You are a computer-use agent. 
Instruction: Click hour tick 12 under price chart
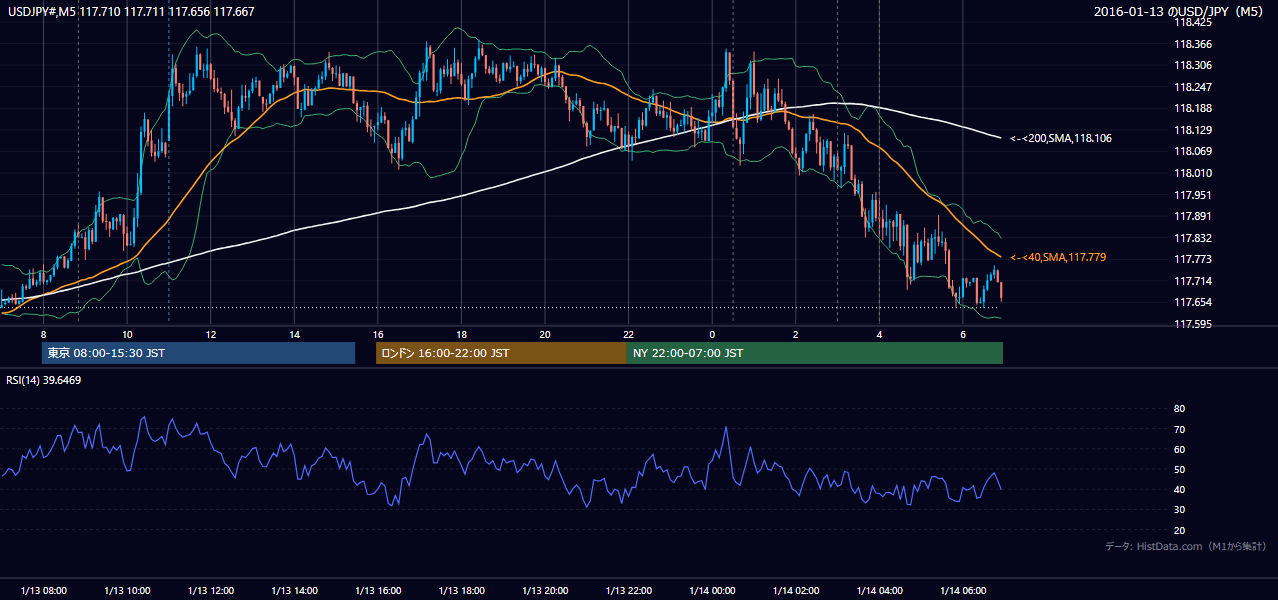(210, 334)
